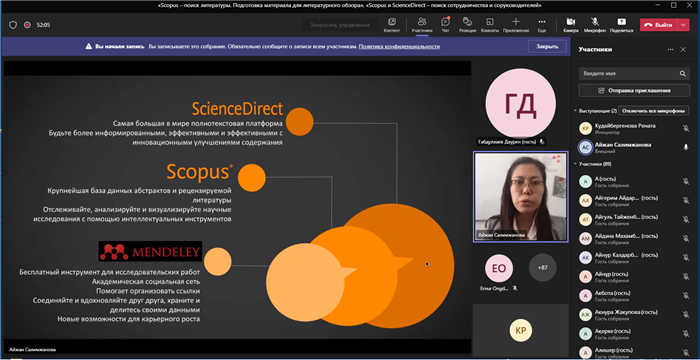
Task: Click the КР self-view tile
Action: (521, 331)
